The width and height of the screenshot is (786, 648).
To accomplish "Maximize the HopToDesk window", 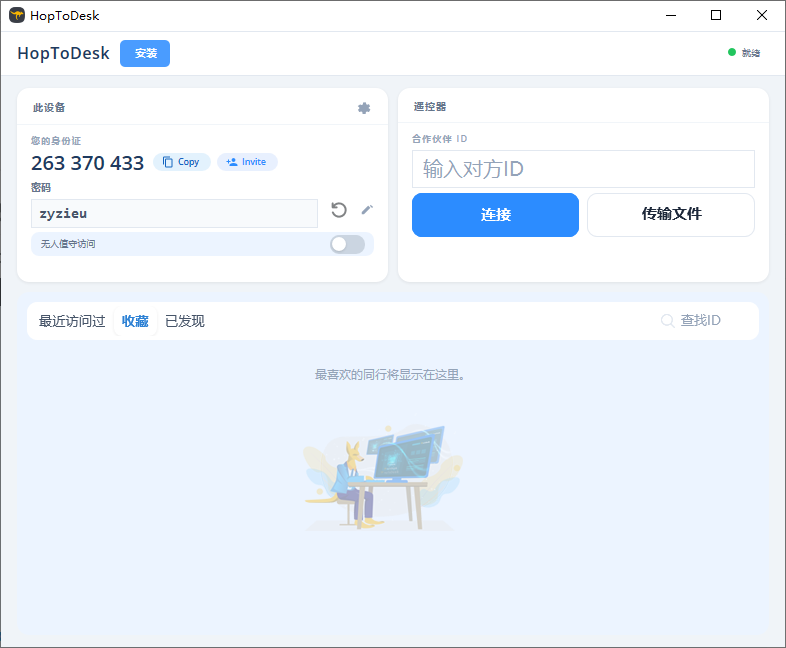I will pos(716,15).
